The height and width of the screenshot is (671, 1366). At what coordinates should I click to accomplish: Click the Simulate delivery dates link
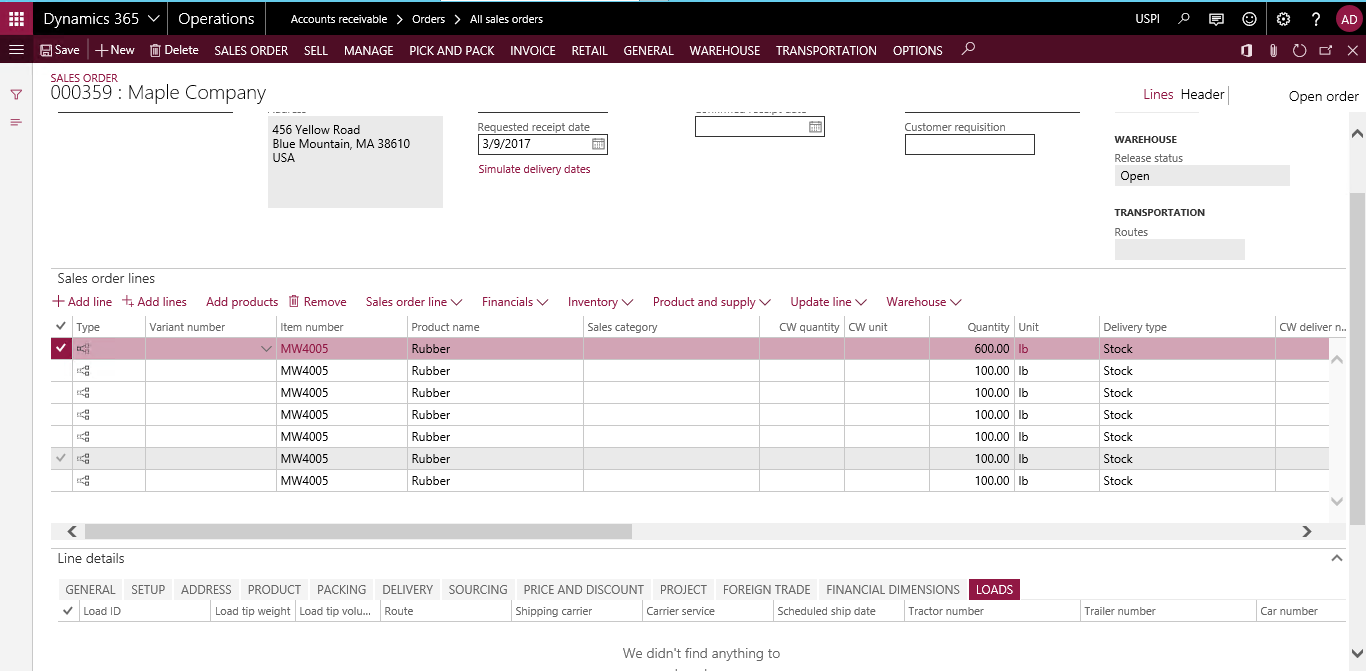coord(533,168)
